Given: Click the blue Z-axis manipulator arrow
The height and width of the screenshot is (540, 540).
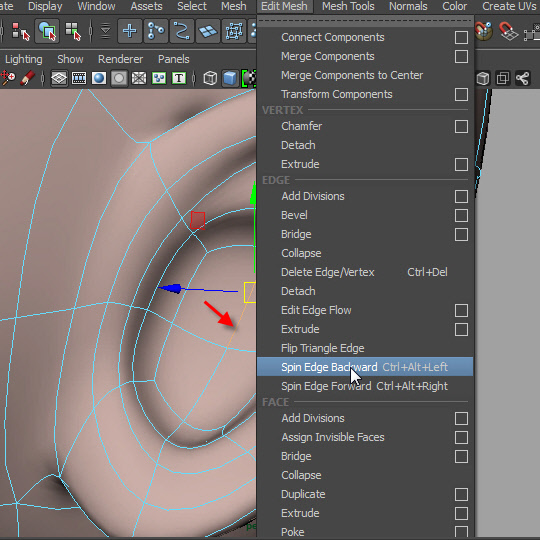Looking at the screenshot, I should tap(171, 289).
